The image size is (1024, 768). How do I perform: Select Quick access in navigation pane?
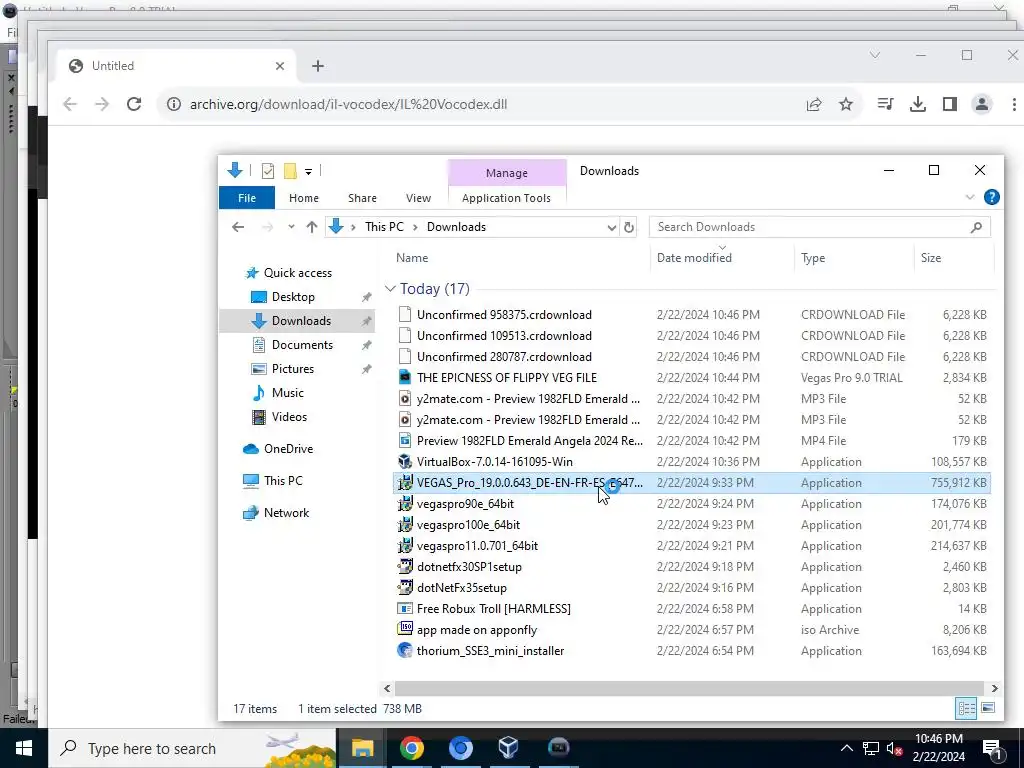(298, 273)
